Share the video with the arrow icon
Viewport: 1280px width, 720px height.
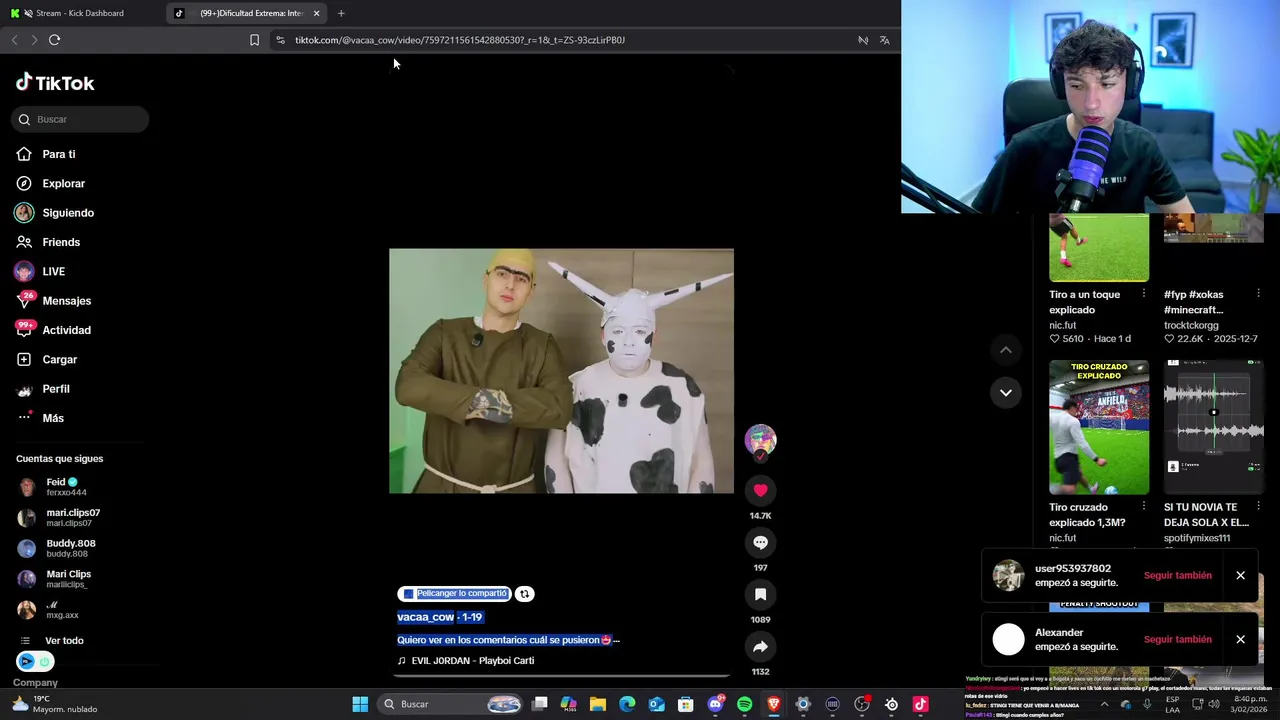click(x=760, y=646)
